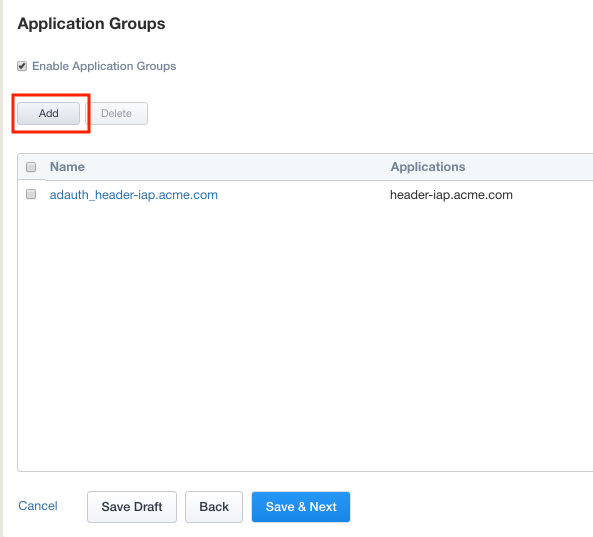Toggle the select-all checkbox in table header
Image resolution: width=593 pixels, height=537 pixels.
31,167
